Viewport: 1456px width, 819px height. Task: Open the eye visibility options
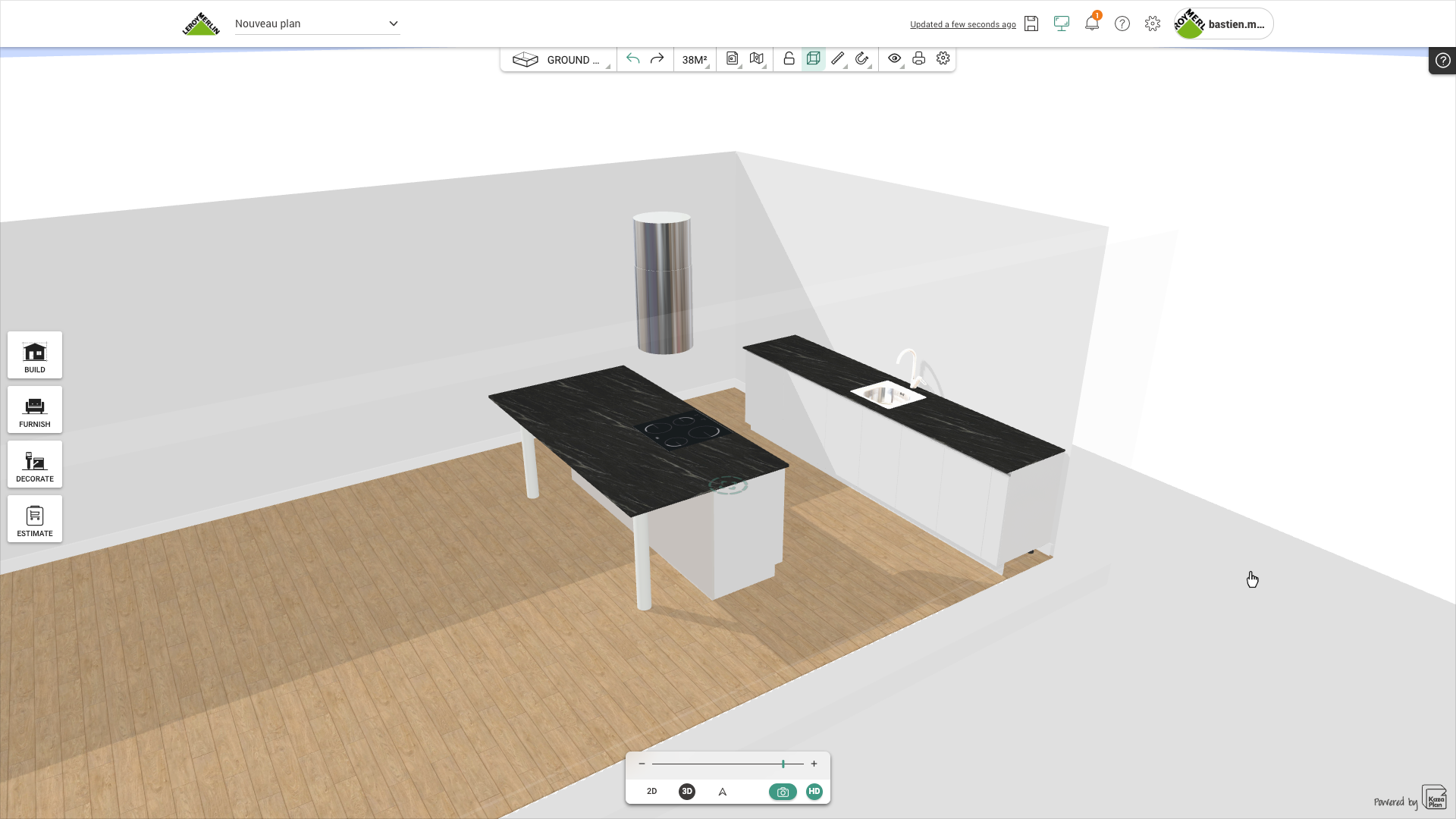896,58
